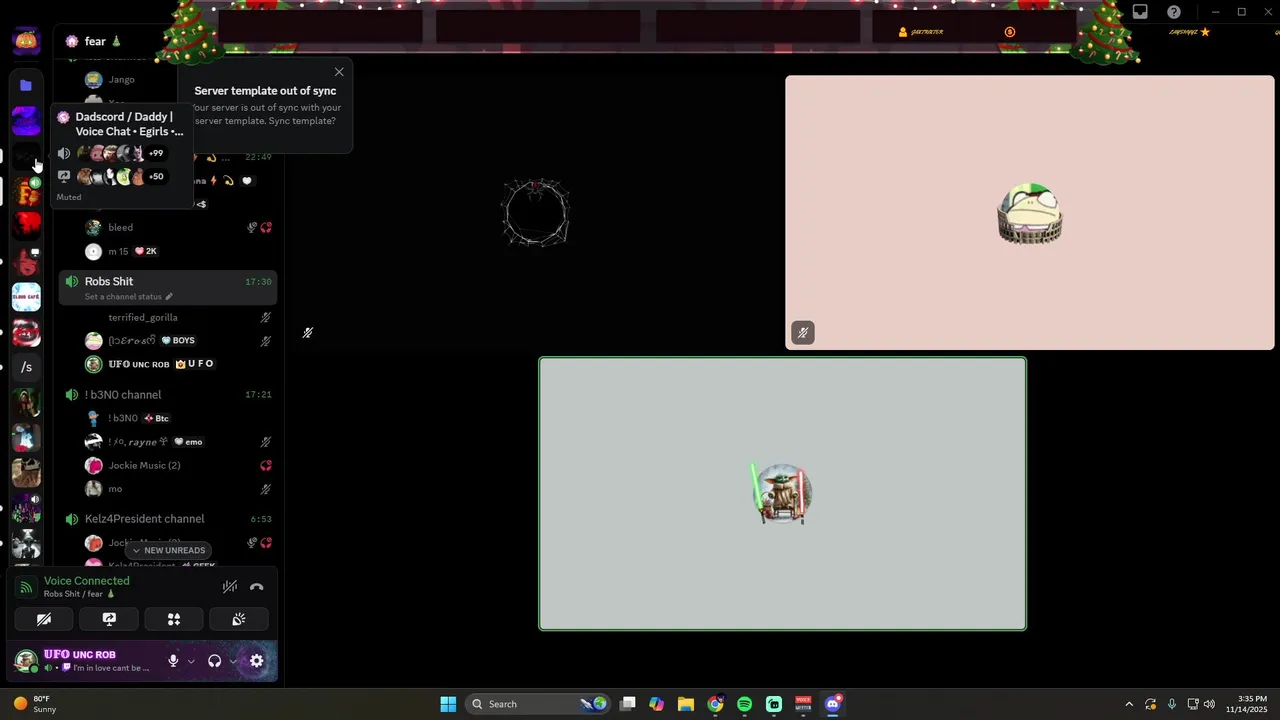Click Voice Connected status text
This screenshot has height=720, width=1280.
86,581
